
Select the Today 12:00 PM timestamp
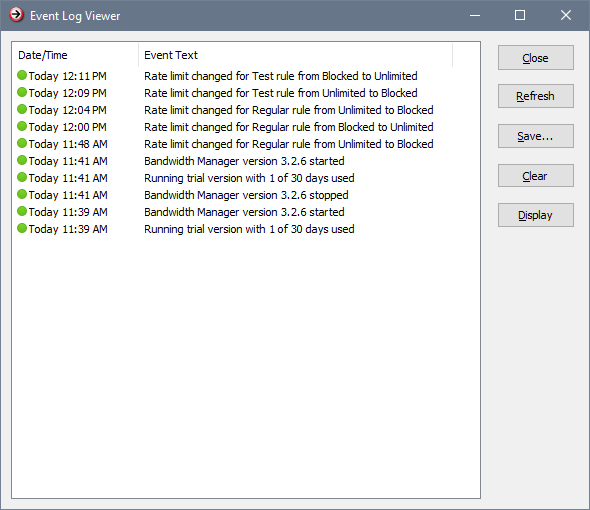tap(67, 127)
